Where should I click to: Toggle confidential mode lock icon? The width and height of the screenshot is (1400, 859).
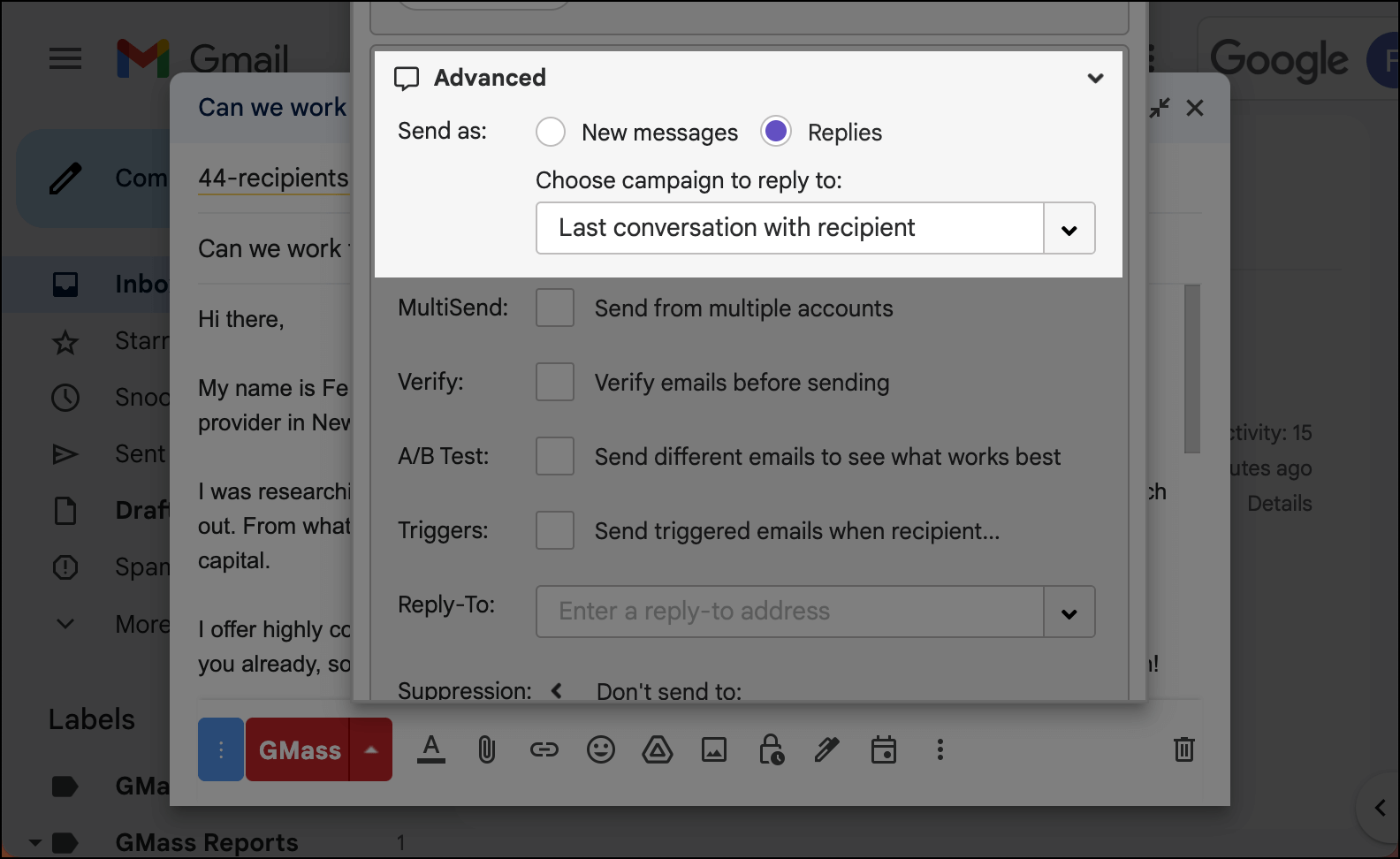pos(771,749)
